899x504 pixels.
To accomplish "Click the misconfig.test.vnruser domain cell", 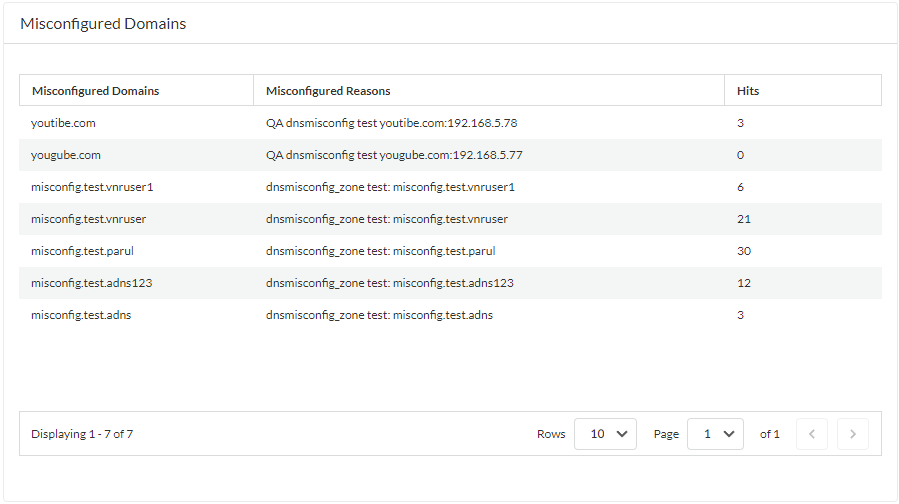I will pyautogui.click(x=89, y=219).
